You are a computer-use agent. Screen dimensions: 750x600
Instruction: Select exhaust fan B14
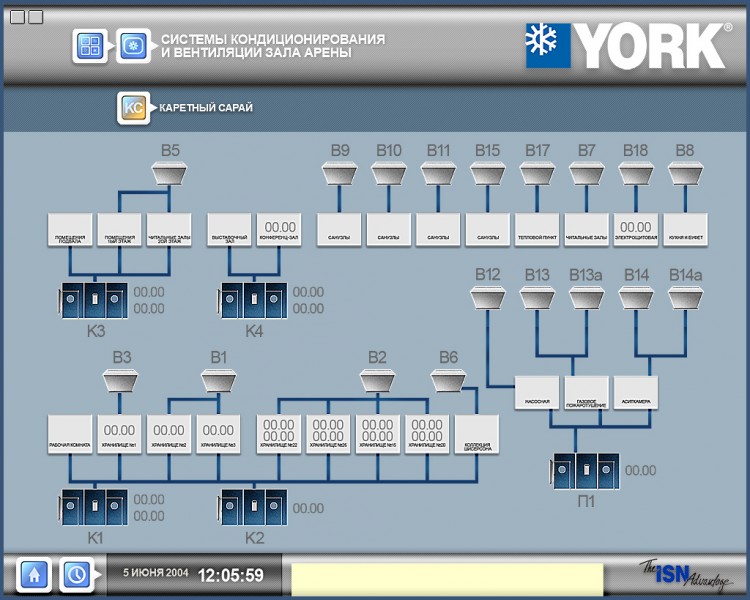(x=636, y=298)
